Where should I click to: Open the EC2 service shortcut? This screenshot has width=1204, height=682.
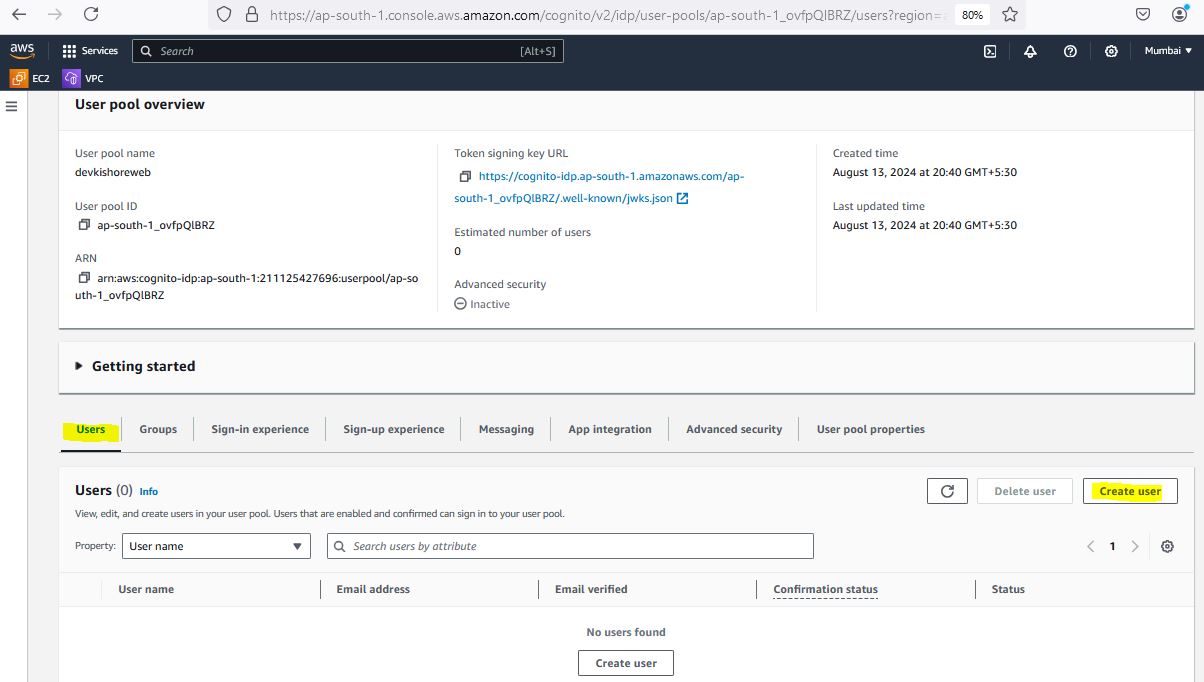[x=30, y=78]
